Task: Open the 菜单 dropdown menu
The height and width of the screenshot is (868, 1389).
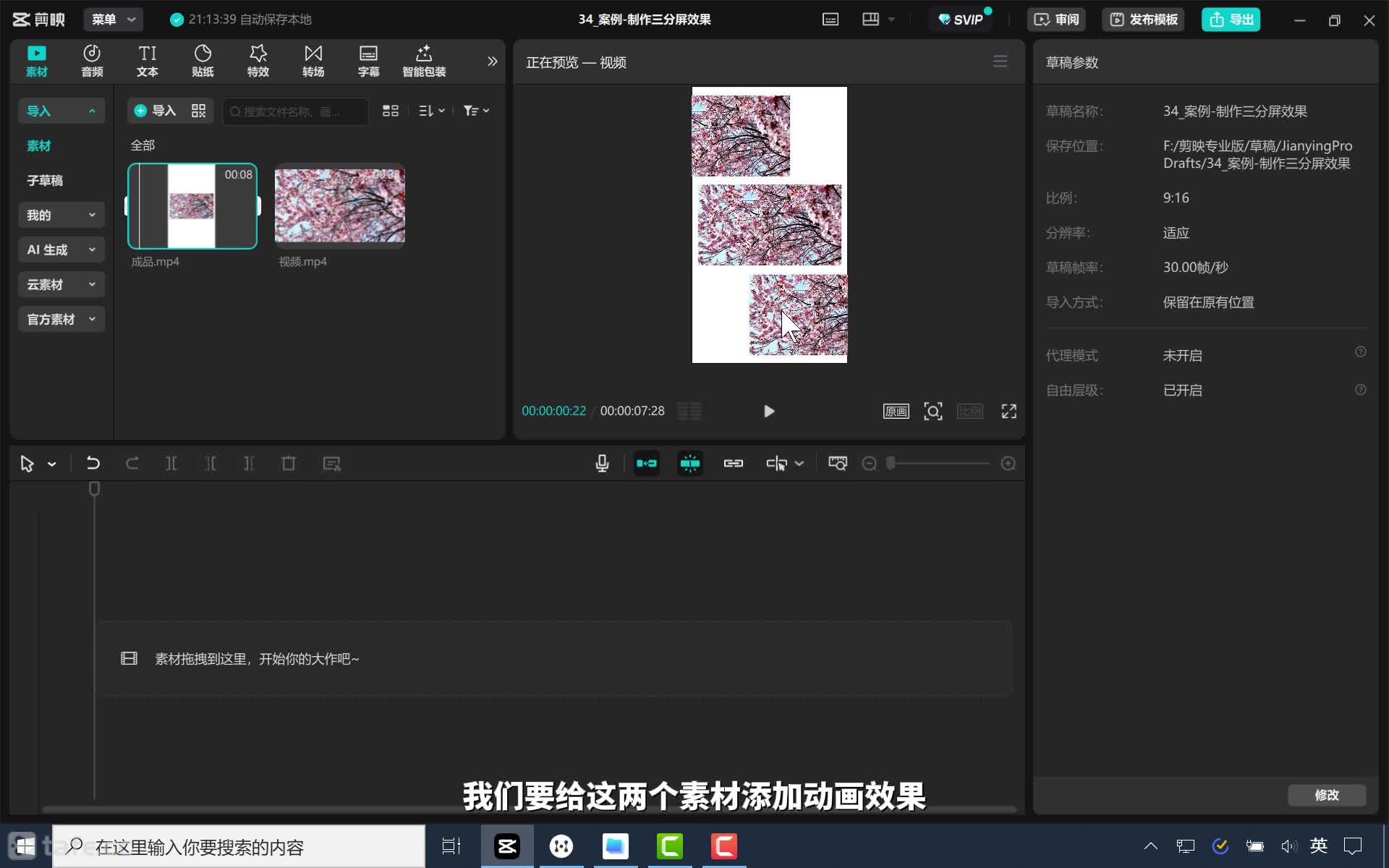Action: coord(114,20)
